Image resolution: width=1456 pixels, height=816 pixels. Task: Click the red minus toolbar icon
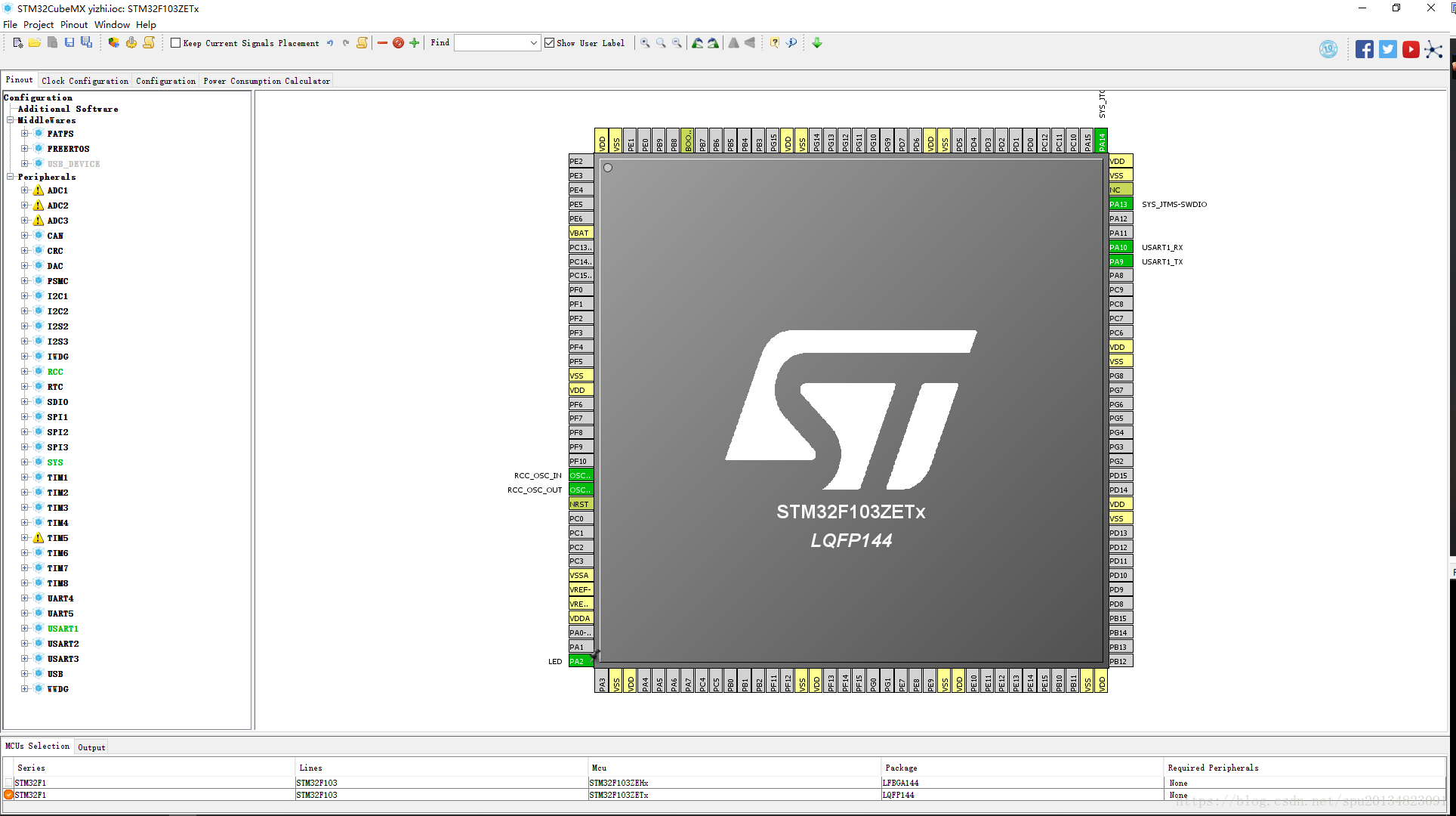[x=382, y=43]
